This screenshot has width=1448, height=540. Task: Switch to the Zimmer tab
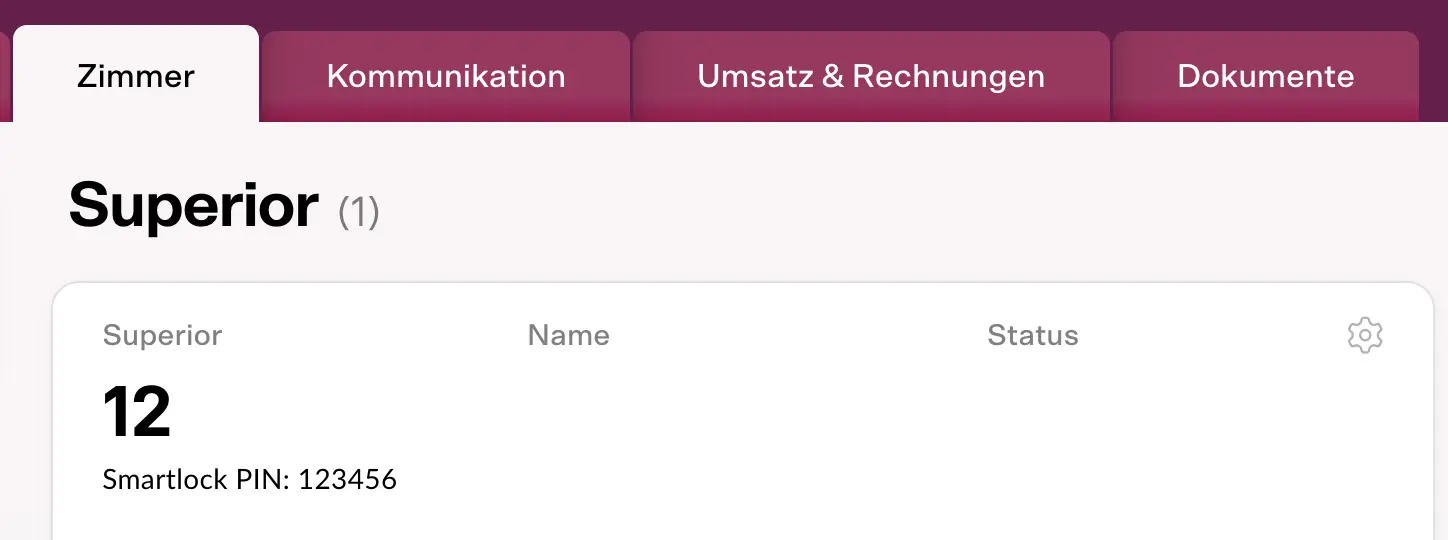136,76
